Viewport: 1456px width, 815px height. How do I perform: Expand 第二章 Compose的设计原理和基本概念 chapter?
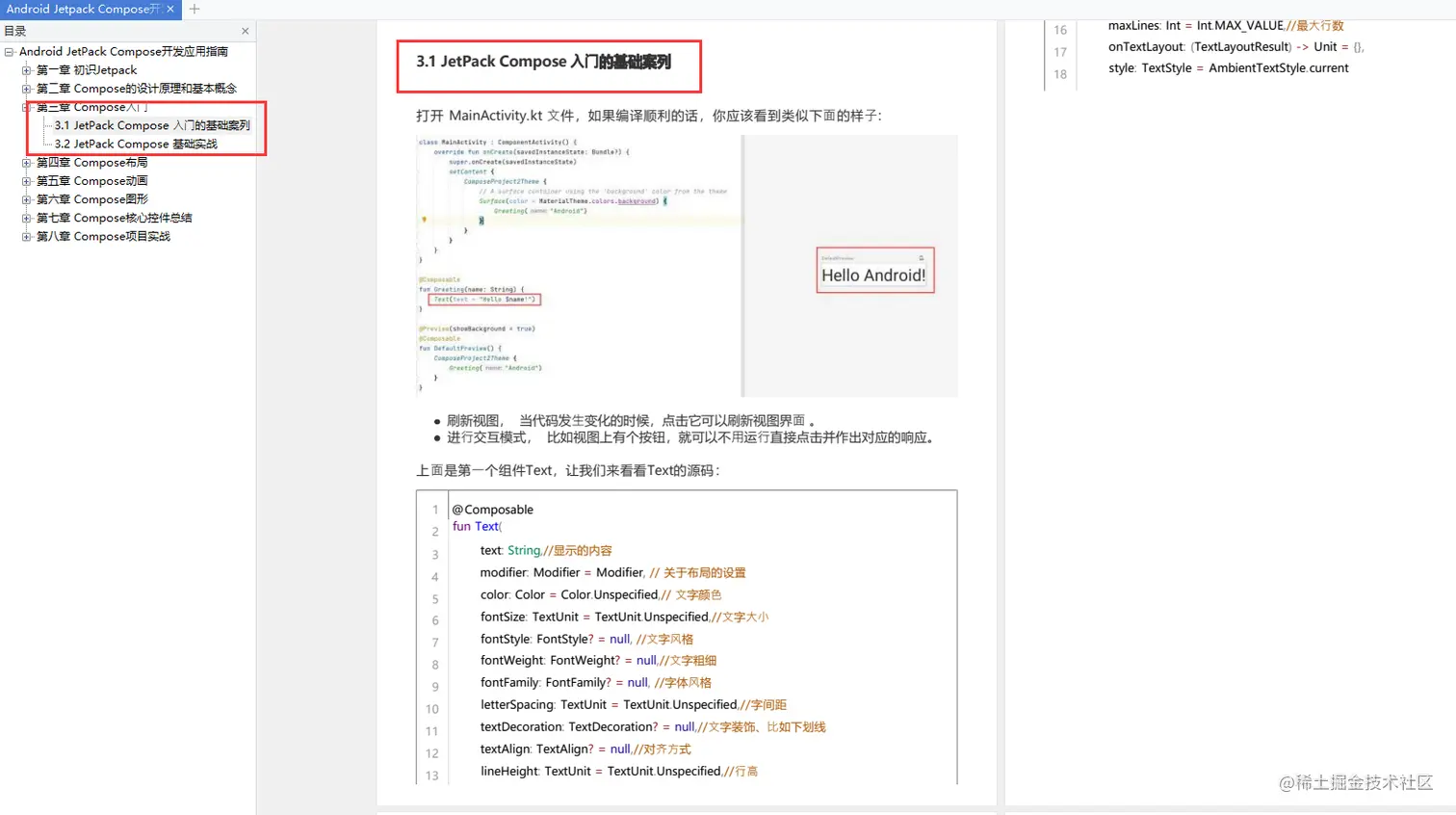(x=27, y=88)
